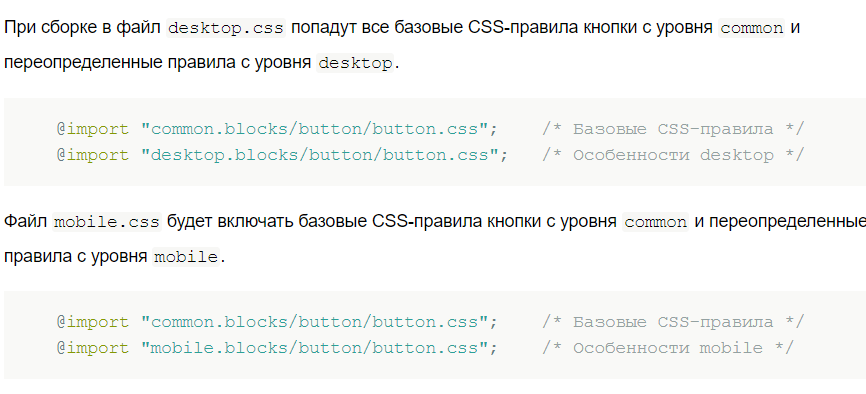
Task: Click '@import' before common.blocks in second code block
Action: (93, 322)
